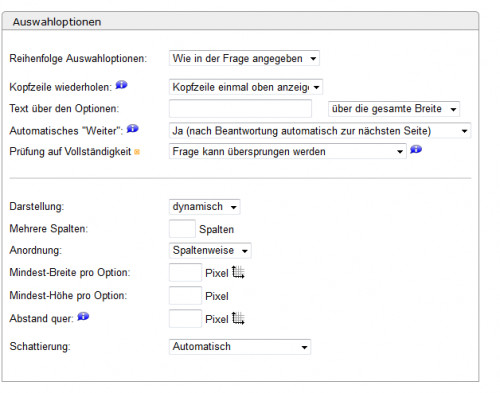Click the Abstand quer pixel field
This screenshot has height=393, width=500.
[x=185, y=318]
